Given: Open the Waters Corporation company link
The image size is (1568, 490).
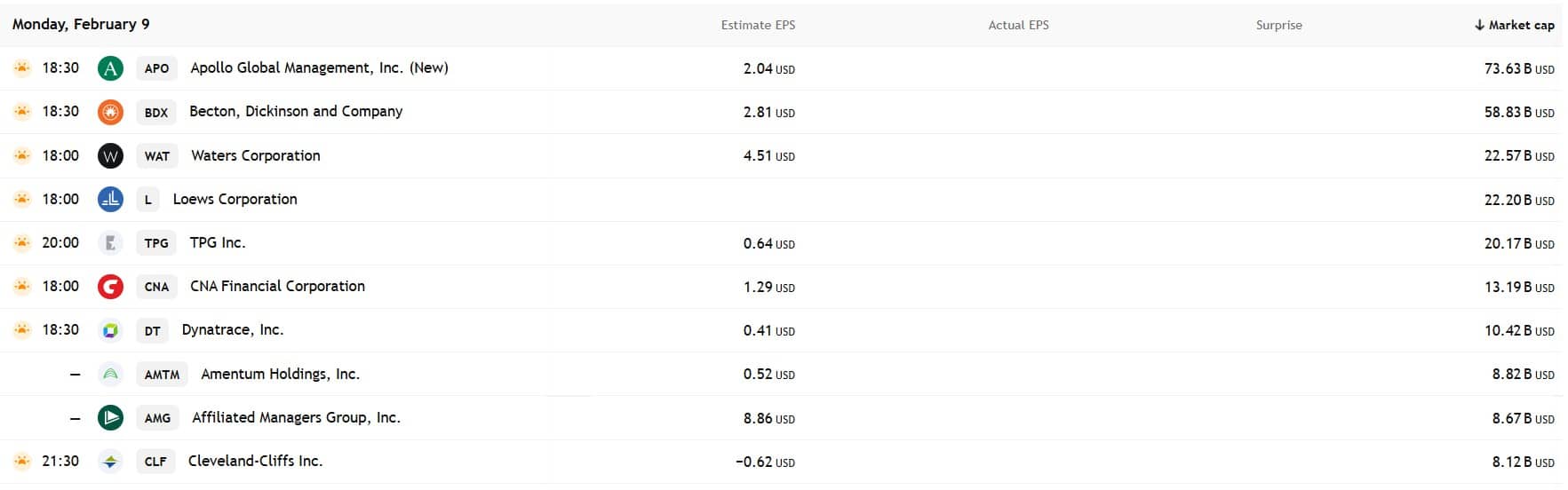Looking at the screenshot, I should [256, 155].
